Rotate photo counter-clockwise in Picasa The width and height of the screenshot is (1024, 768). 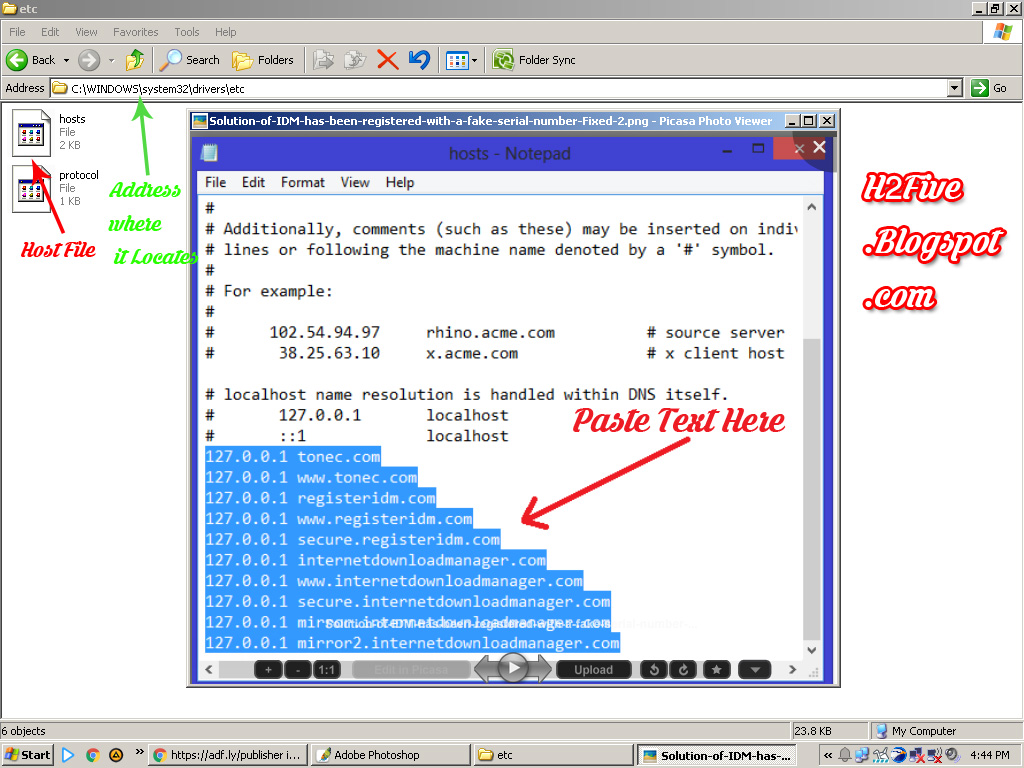pos(654,669)
